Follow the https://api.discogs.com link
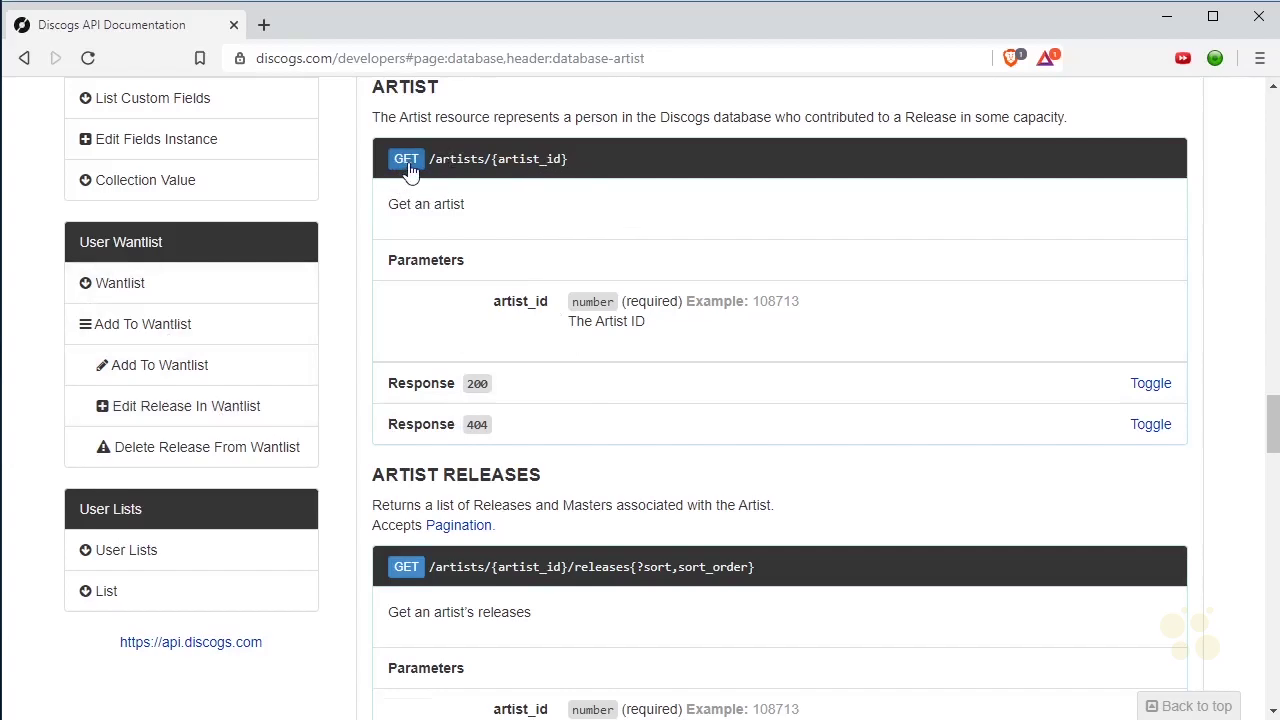Screen dimensions: 1280x720 191,642
